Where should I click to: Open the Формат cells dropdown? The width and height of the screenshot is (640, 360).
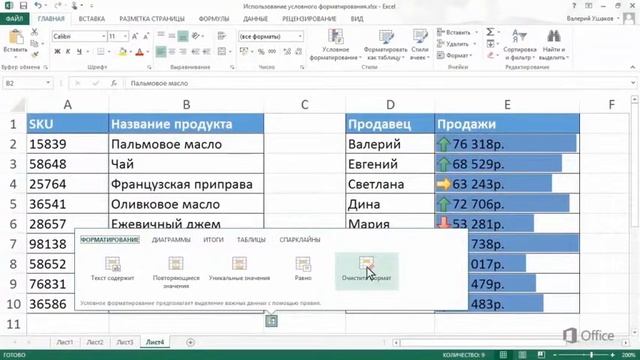tap(455, 55)
